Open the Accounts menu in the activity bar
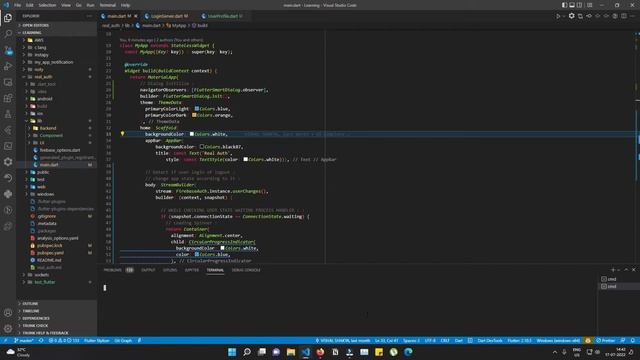The width and height of the screenshot is (640, 360). (x=8, y=313)
